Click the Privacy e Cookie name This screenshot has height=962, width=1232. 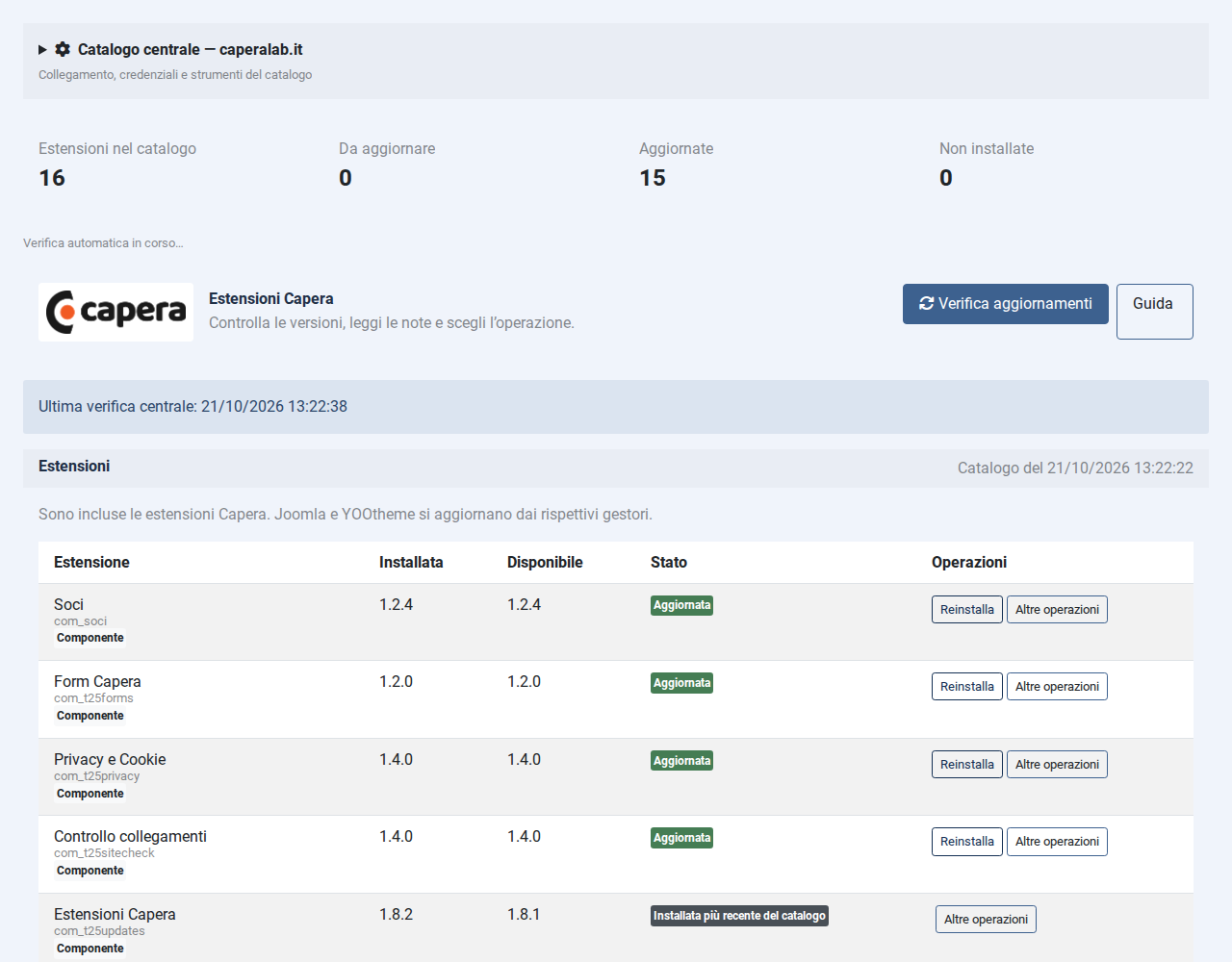pyautogui.click(x=110, y=759)
